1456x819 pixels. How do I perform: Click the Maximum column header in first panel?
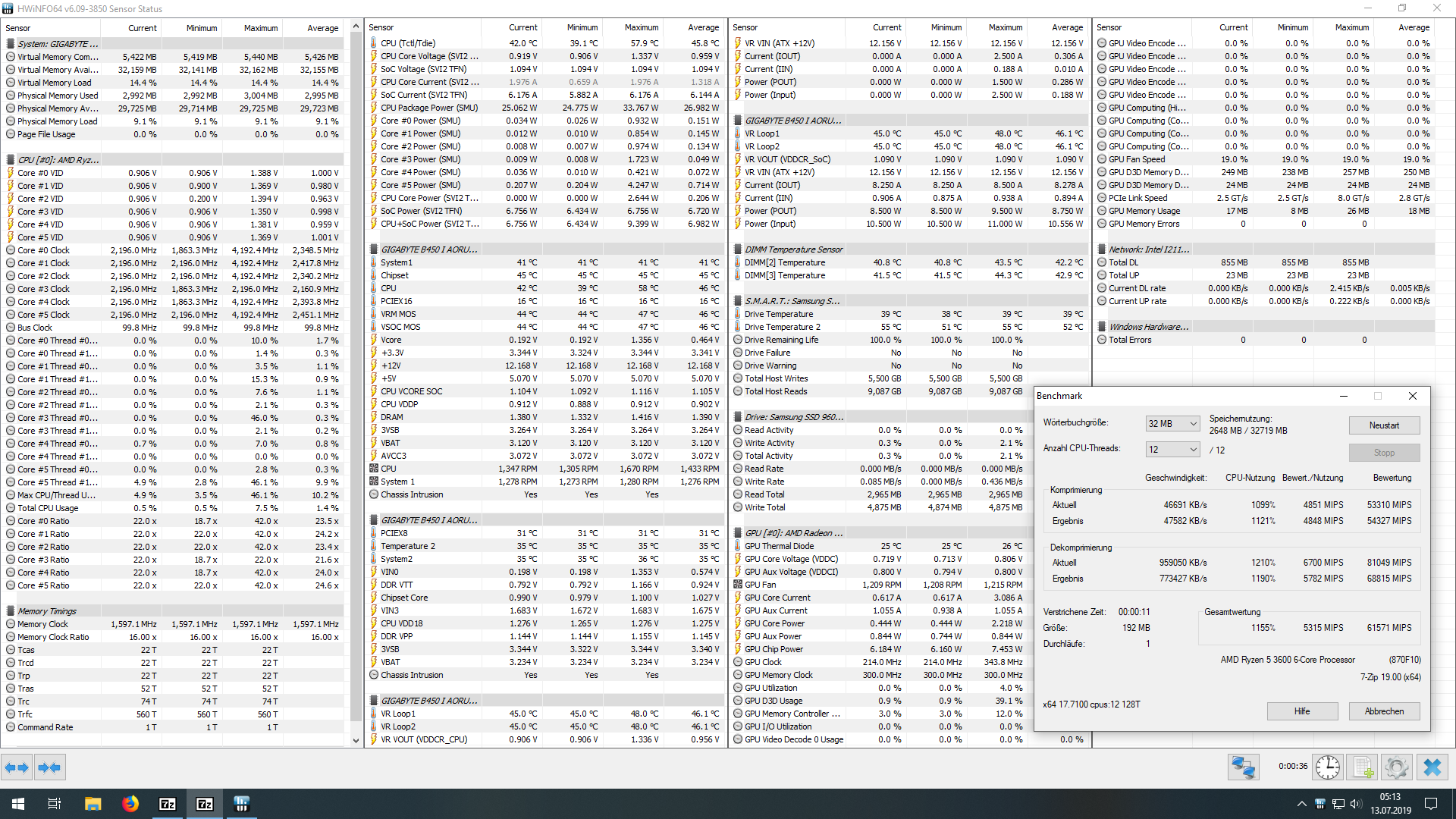tap(260, 28)
